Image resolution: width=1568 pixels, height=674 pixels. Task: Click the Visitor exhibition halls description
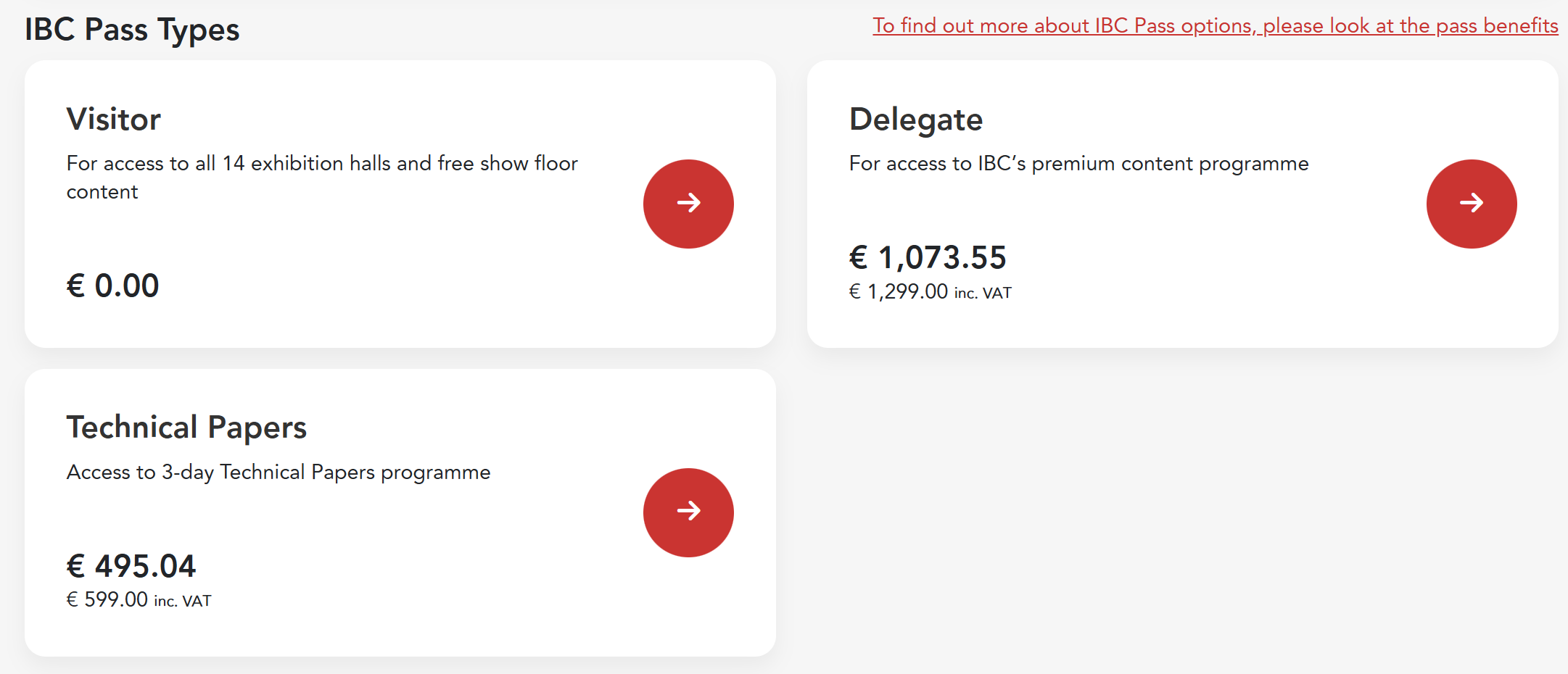click(x=322, y=178)
